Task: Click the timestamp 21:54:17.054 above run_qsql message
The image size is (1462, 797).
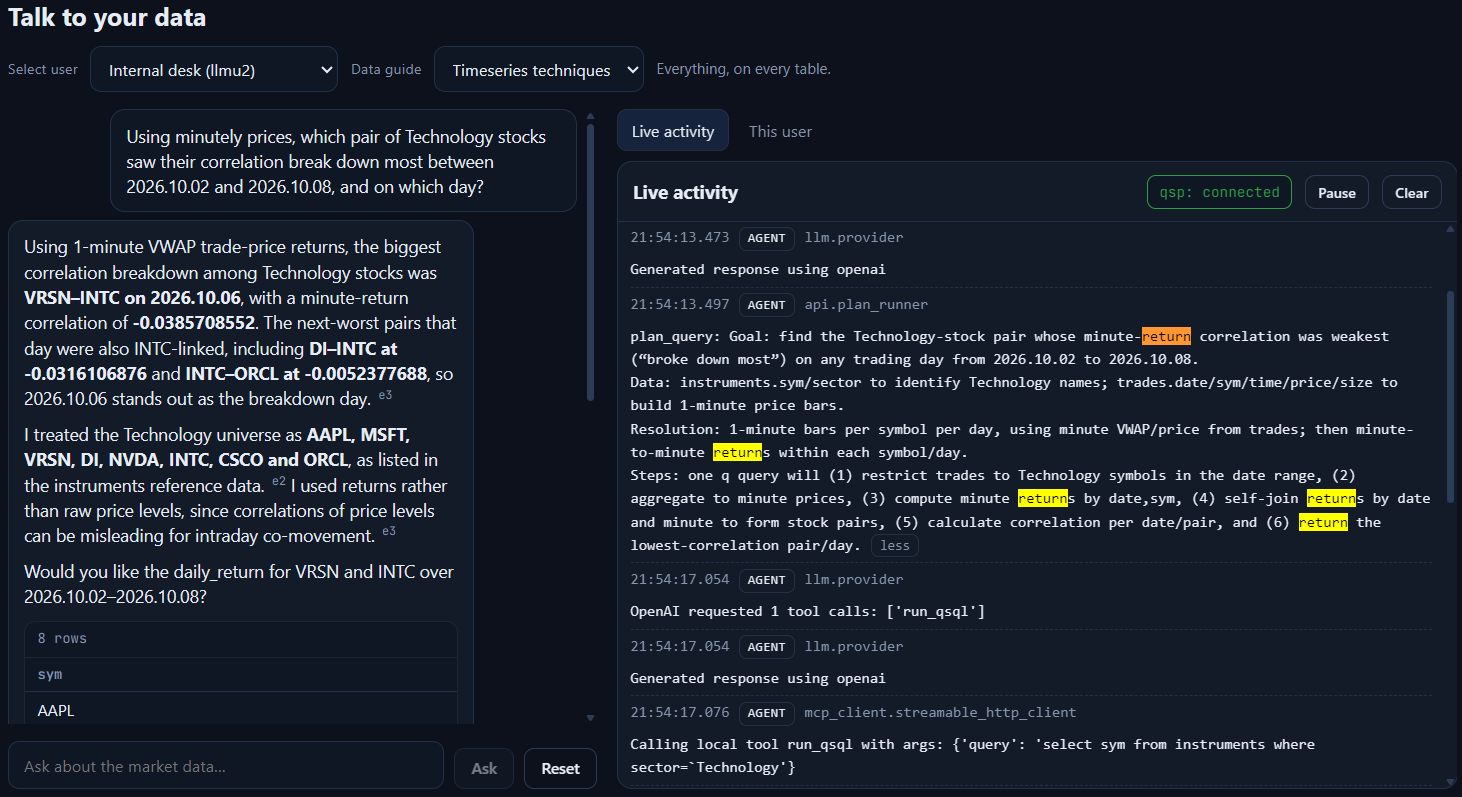Action: pyautogui.click(x=679, y=580)
